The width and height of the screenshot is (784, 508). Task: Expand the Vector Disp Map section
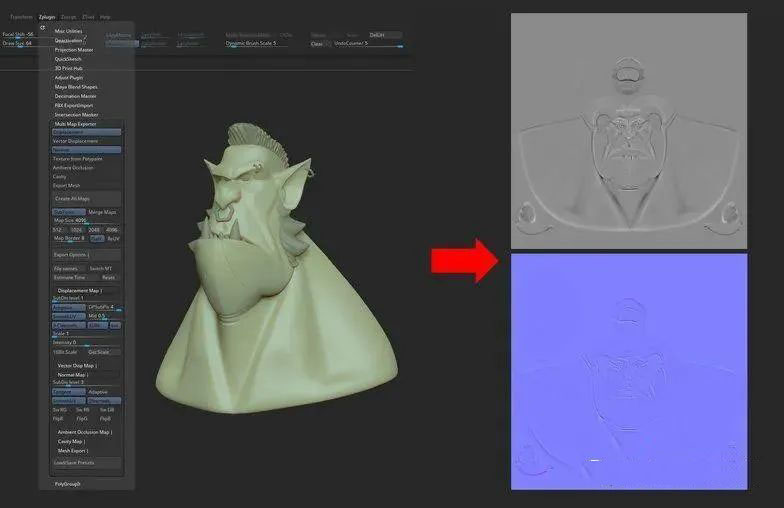[78, 366]
